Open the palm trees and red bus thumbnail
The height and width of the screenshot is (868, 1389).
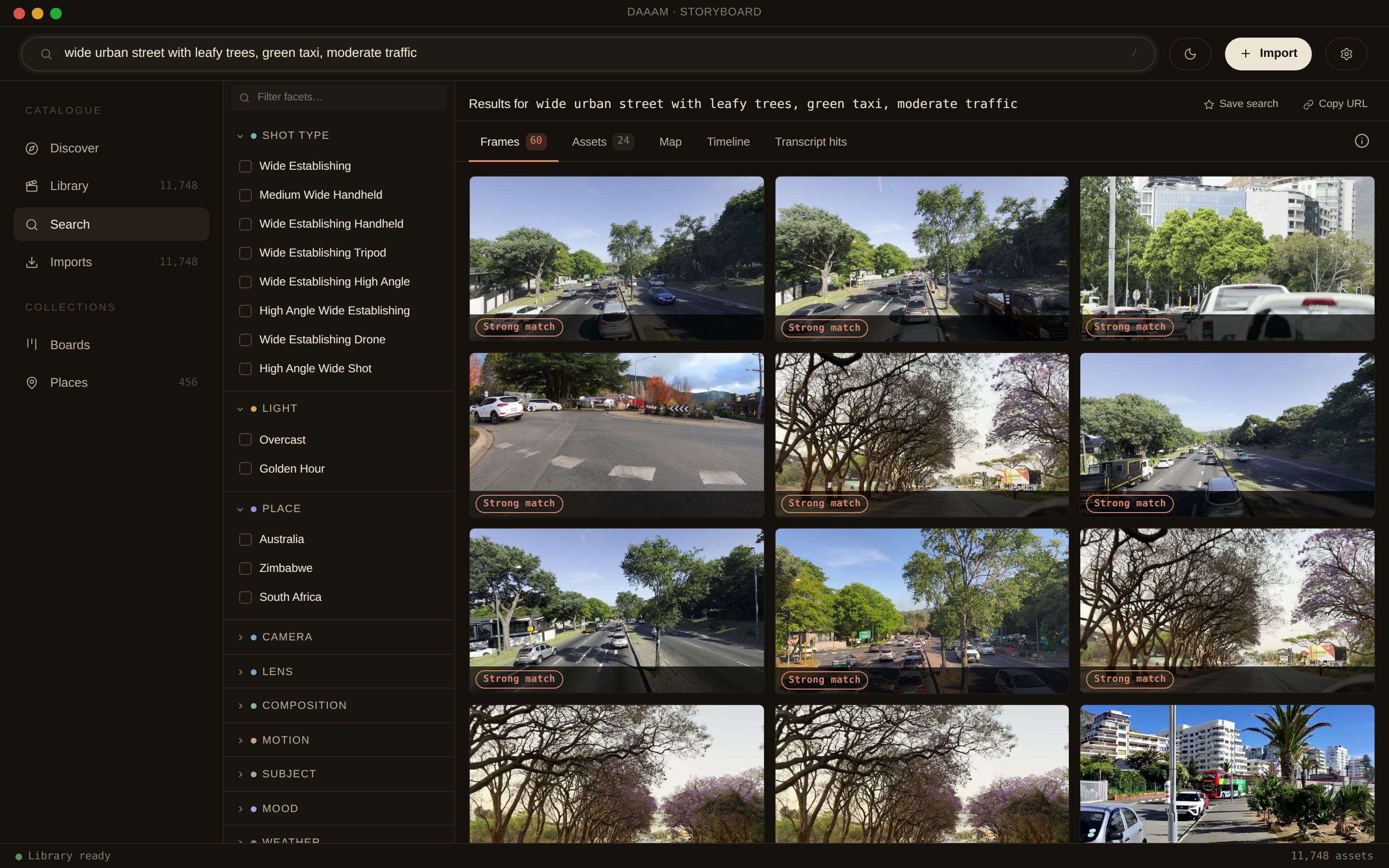1227,774
